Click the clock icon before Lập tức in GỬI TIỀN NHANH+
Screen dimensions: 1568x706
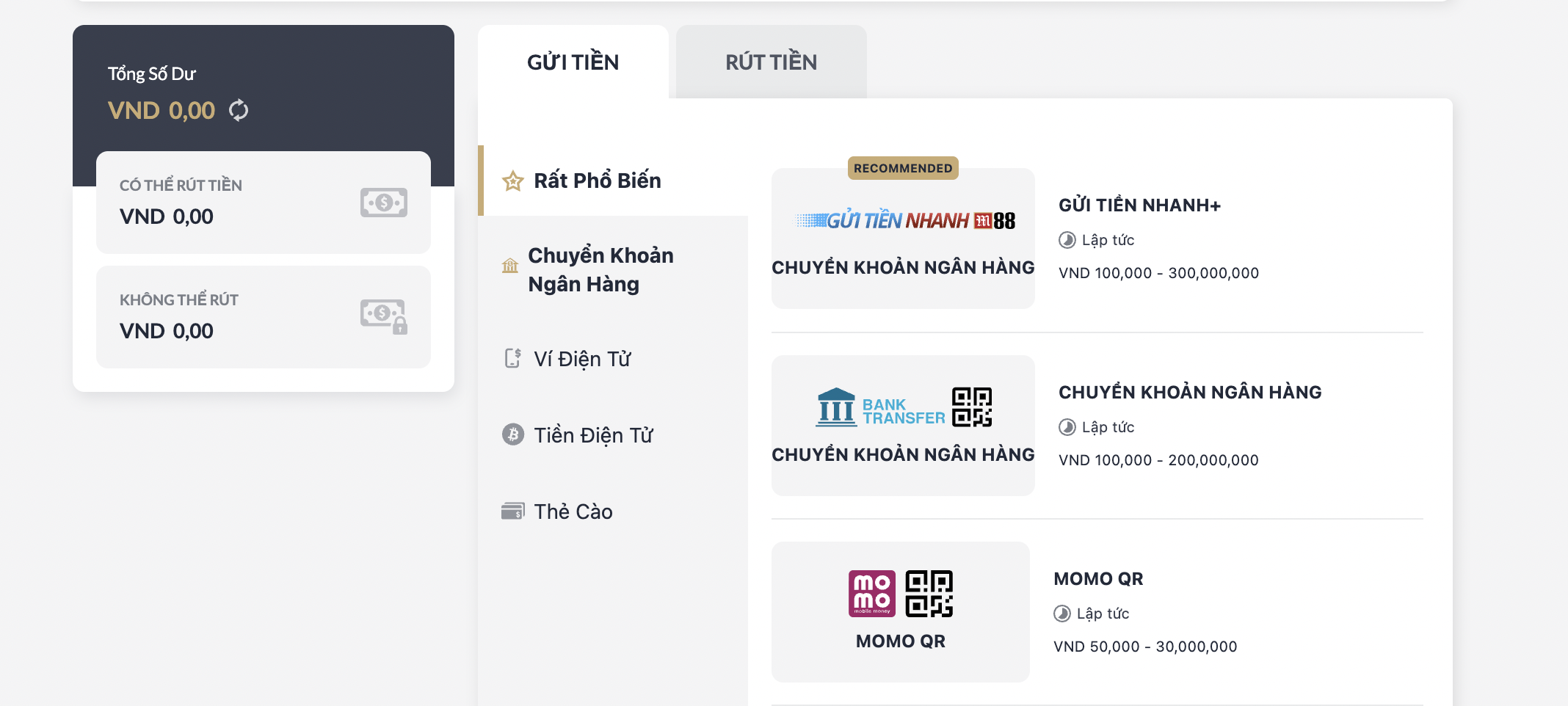[x=1067, y=239]
